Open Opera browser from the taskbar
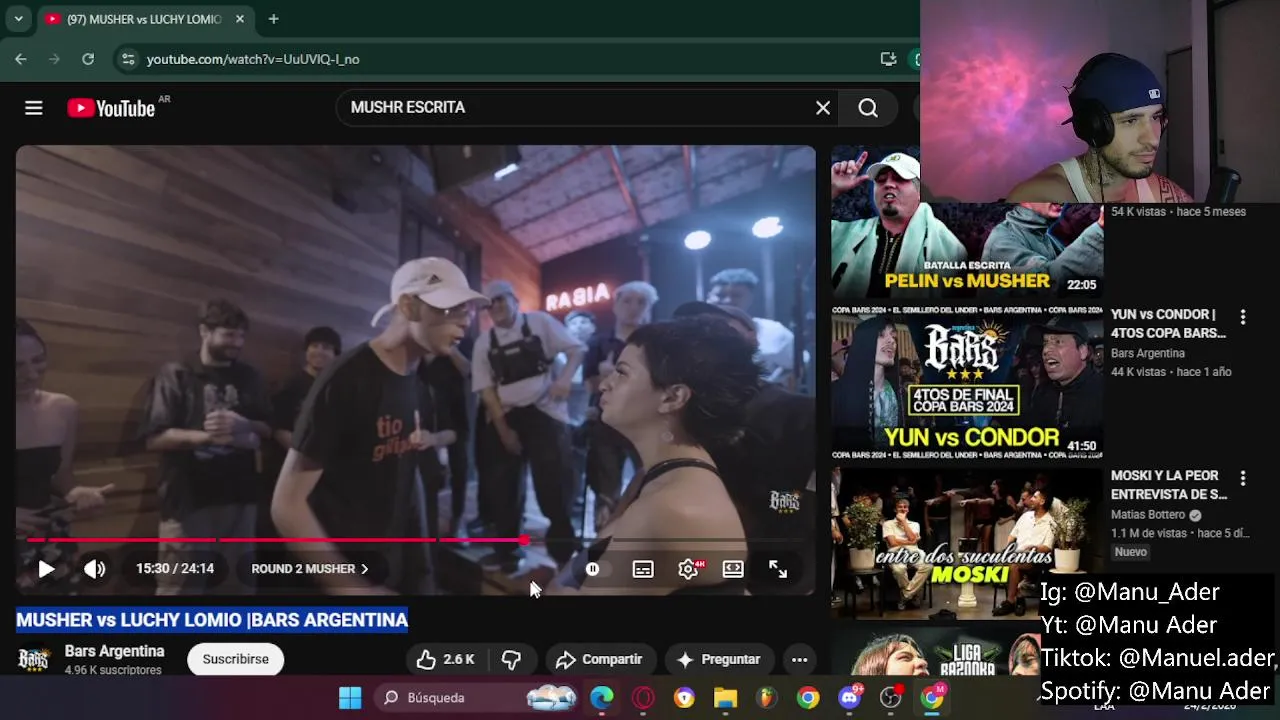This screenshot has height=720, width=1280. click(x=643, y=698)
